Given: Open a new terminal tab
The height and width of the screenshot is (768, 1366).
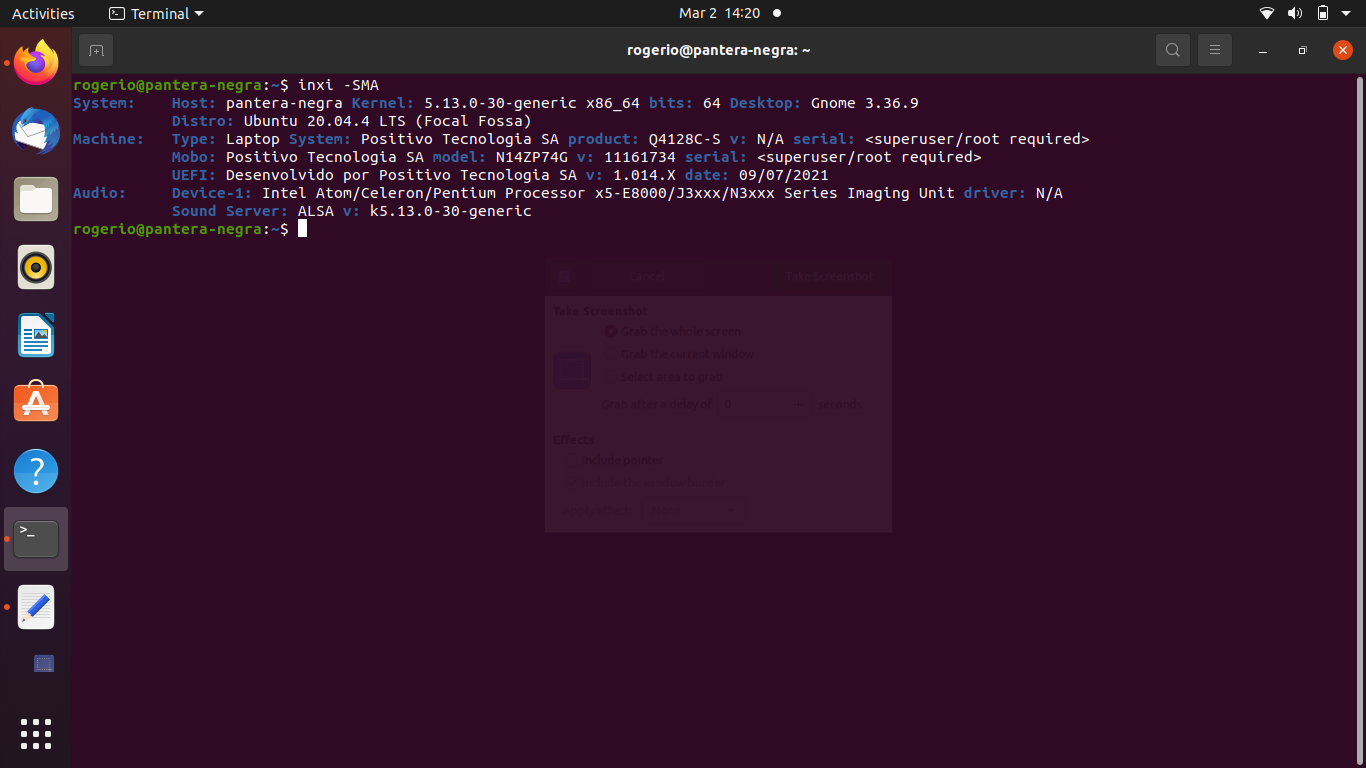Looking at the screenshot, I should (96, 50).
